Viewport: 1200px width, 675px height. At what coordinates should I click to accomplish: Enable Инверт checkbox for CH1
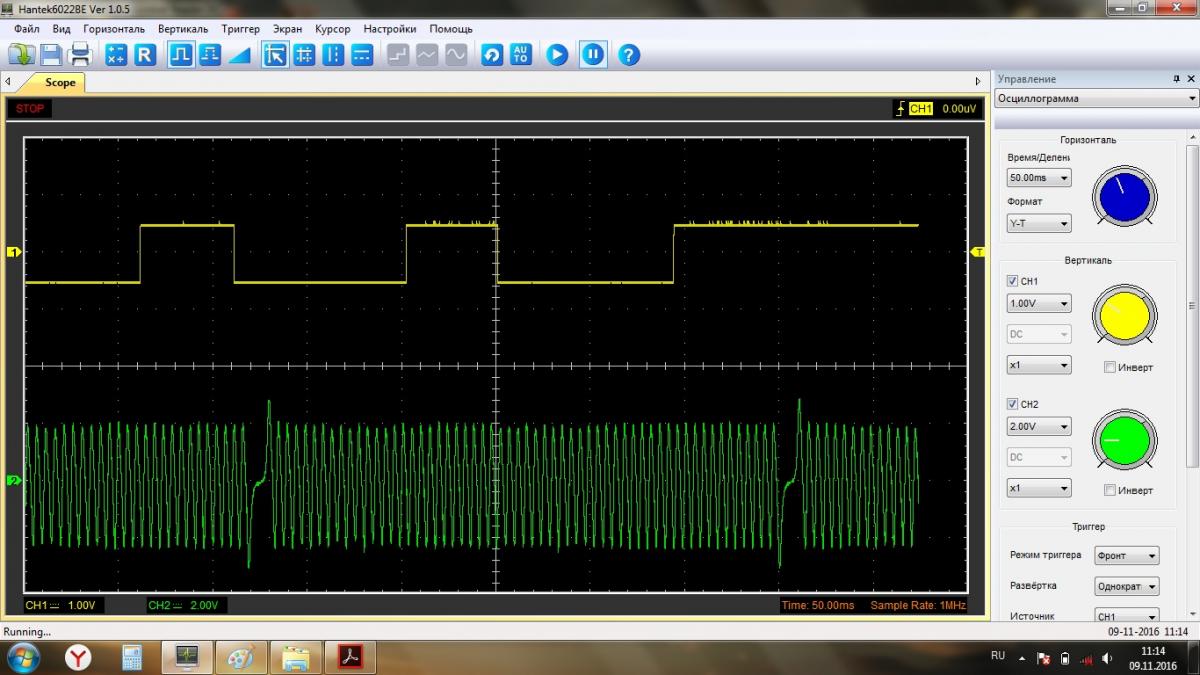[1109, 367]
